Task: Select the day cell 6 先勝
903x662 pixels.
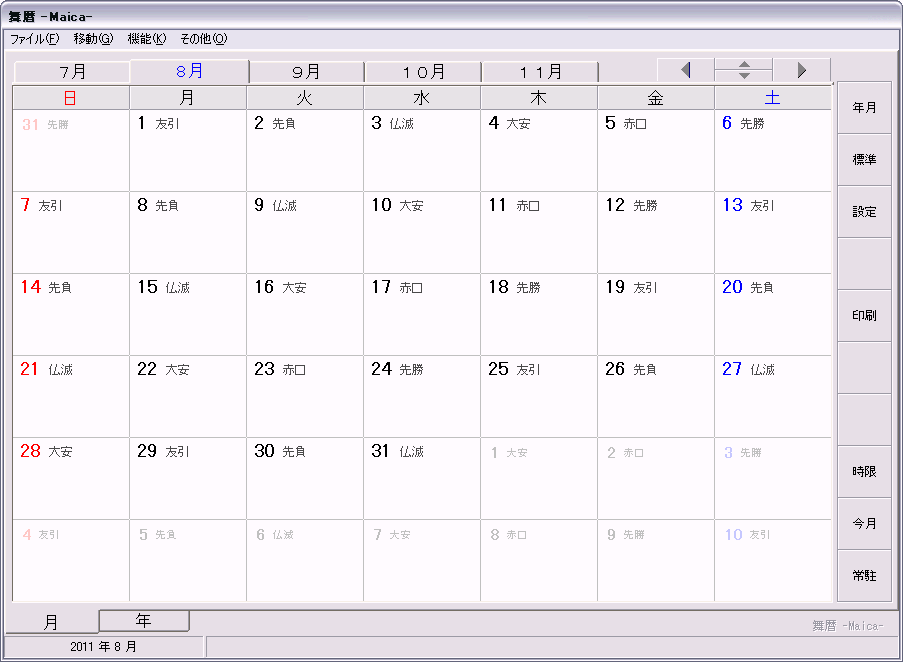Action: (773, 150)
